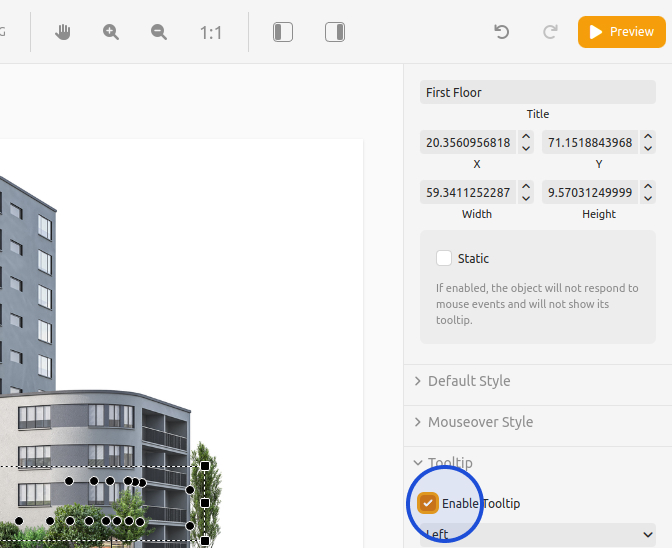This screenshot has height=548, width=672.
Task: Select the hand pan tool
Action: (x=63, y=32)
